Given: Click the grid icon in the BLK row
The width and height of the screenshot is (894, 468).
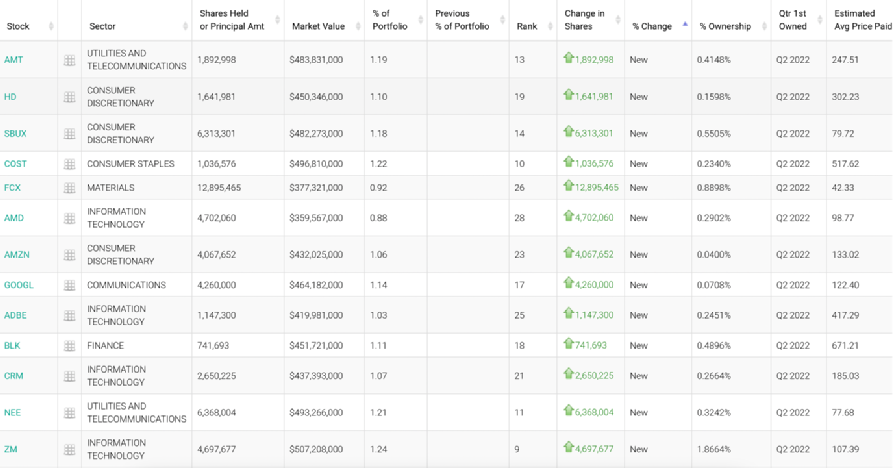Looking at the screenshot, I should coord(69,346).
